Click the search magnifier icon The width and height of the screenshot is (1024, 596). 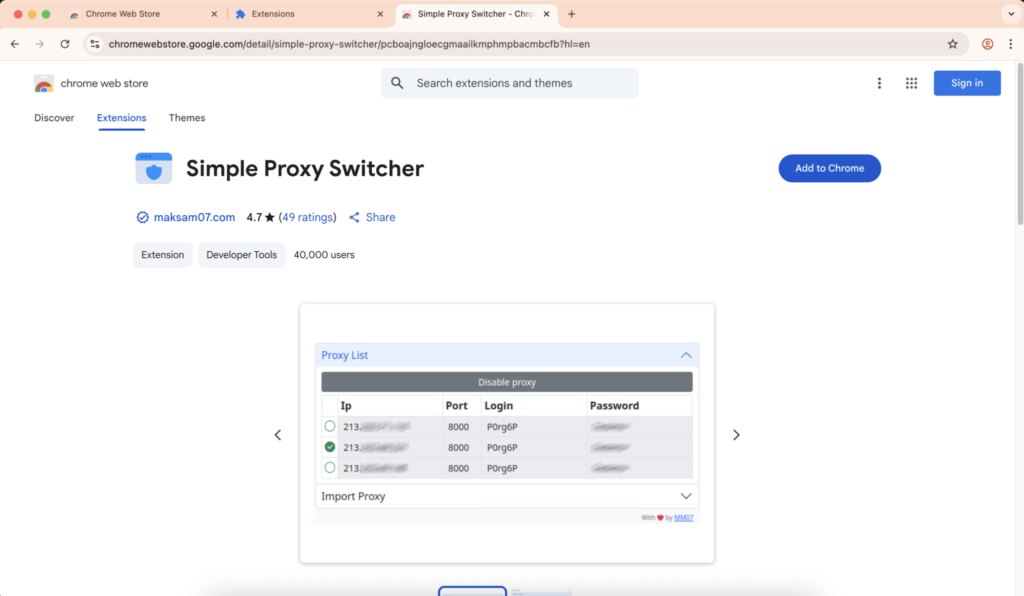[397, 83]
